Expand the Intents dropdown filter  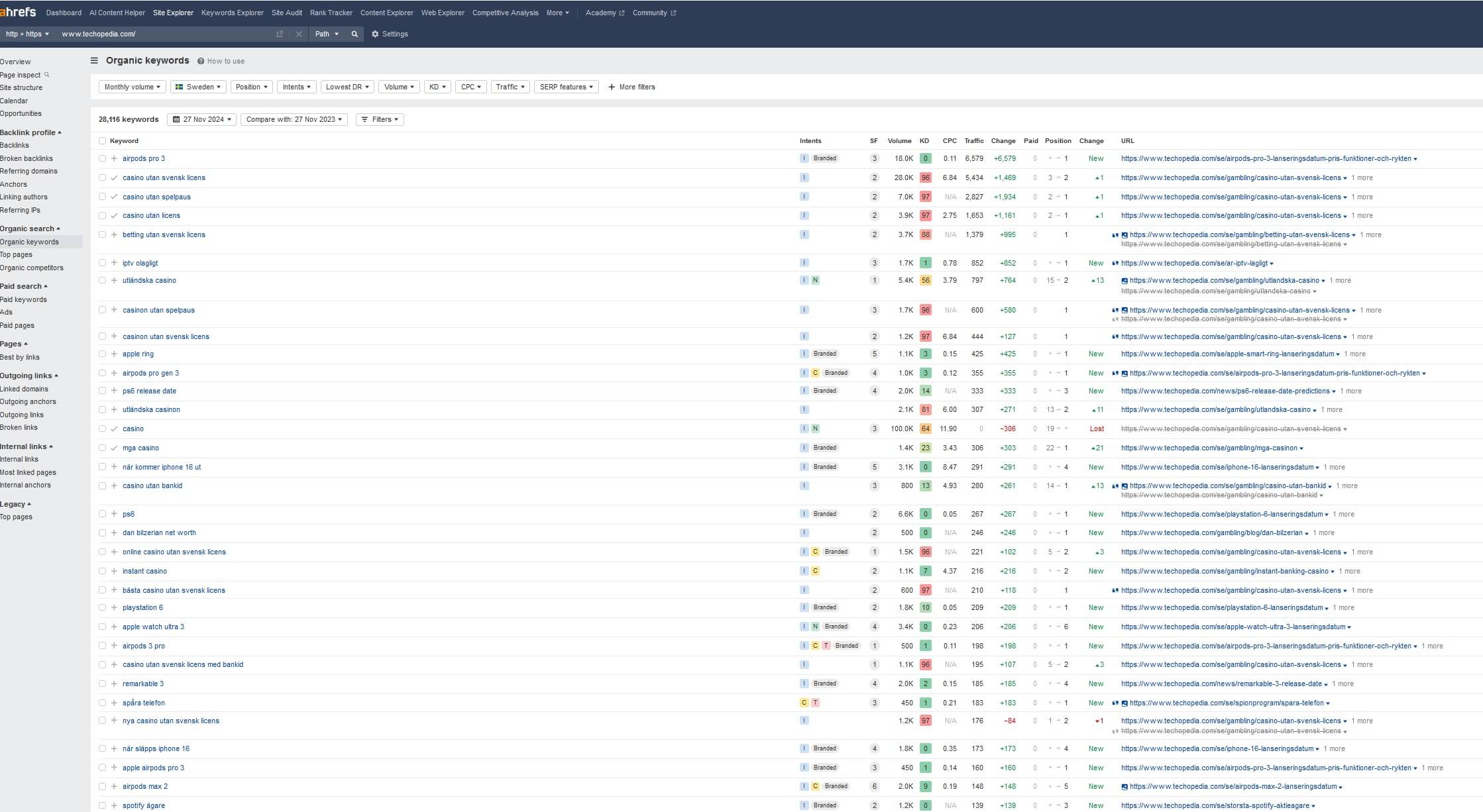click(297, 87)
